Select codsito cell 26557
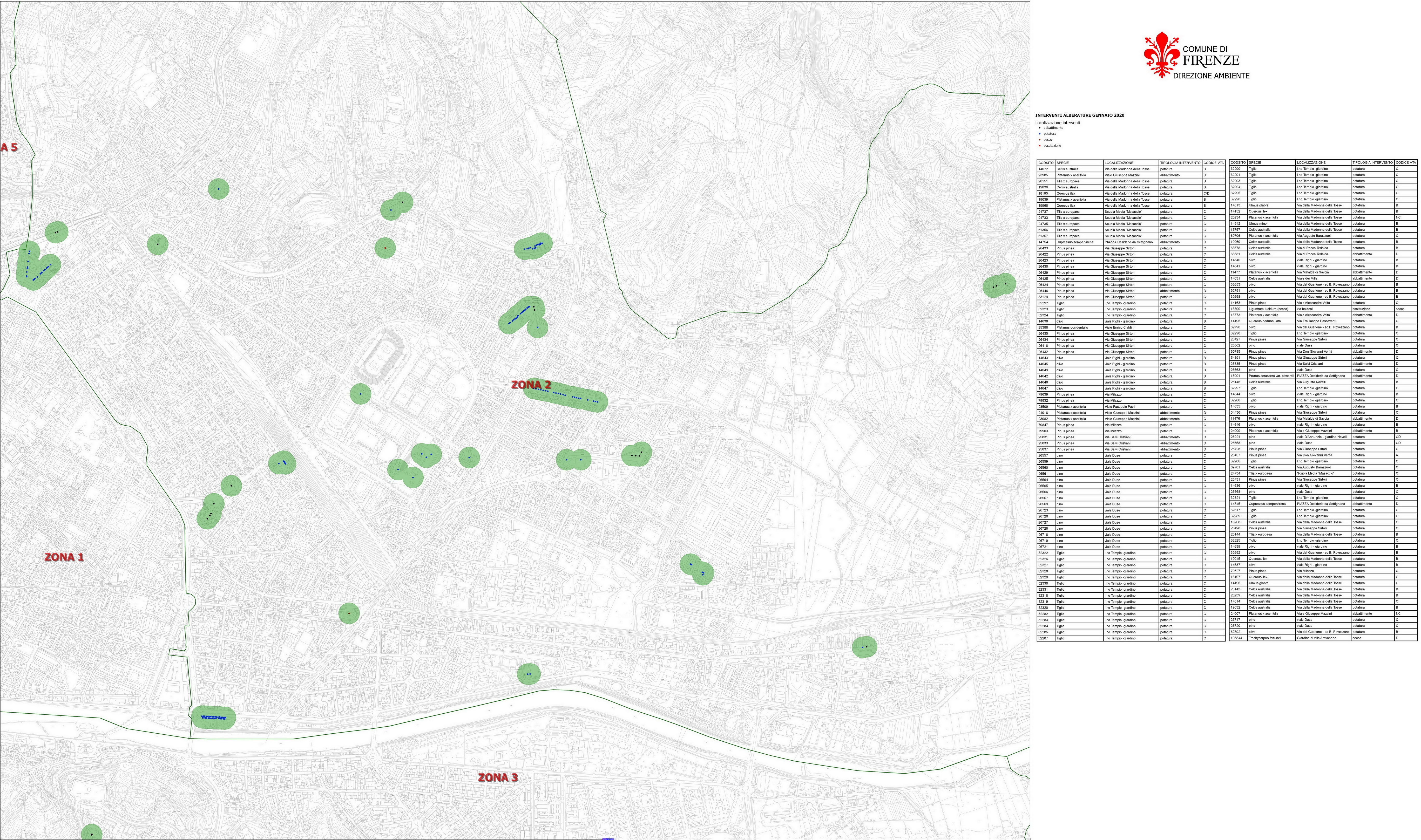The height and width of the screenshot is (840, 1421). pyautogui.click(x=1046, y=456)
